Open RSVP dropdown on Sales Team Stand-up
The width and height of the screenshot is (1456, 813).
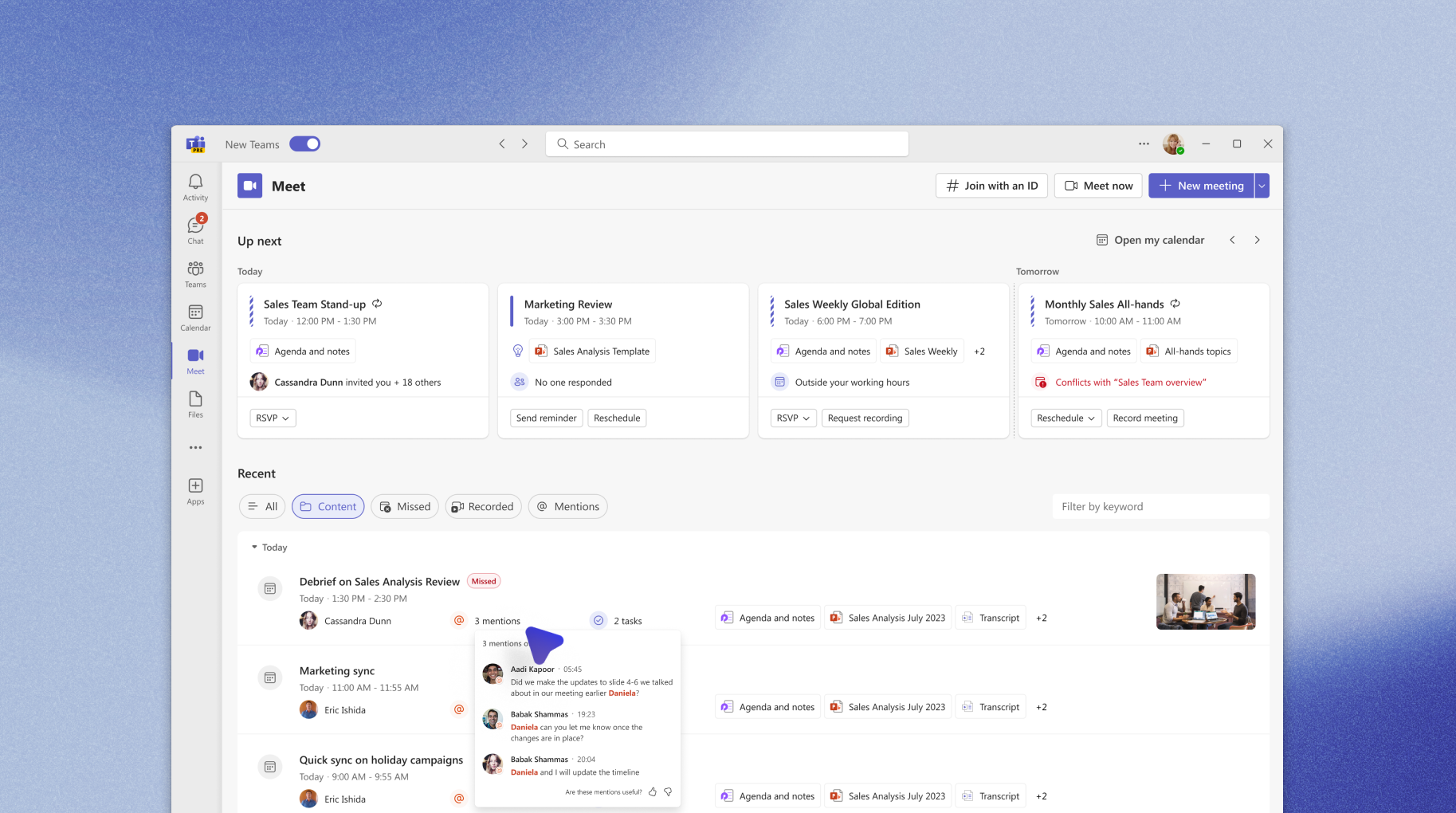(273, 418)
